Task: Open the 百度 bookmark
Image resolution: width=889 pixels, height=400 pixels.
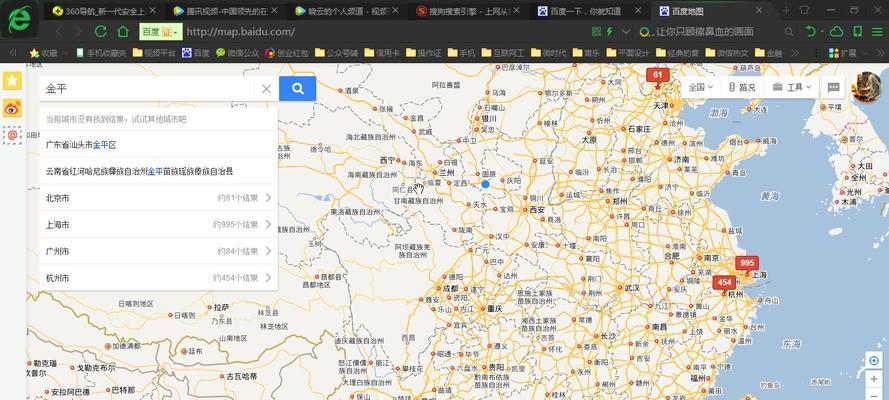Action: pyautogui.click(x=196, y=53)
